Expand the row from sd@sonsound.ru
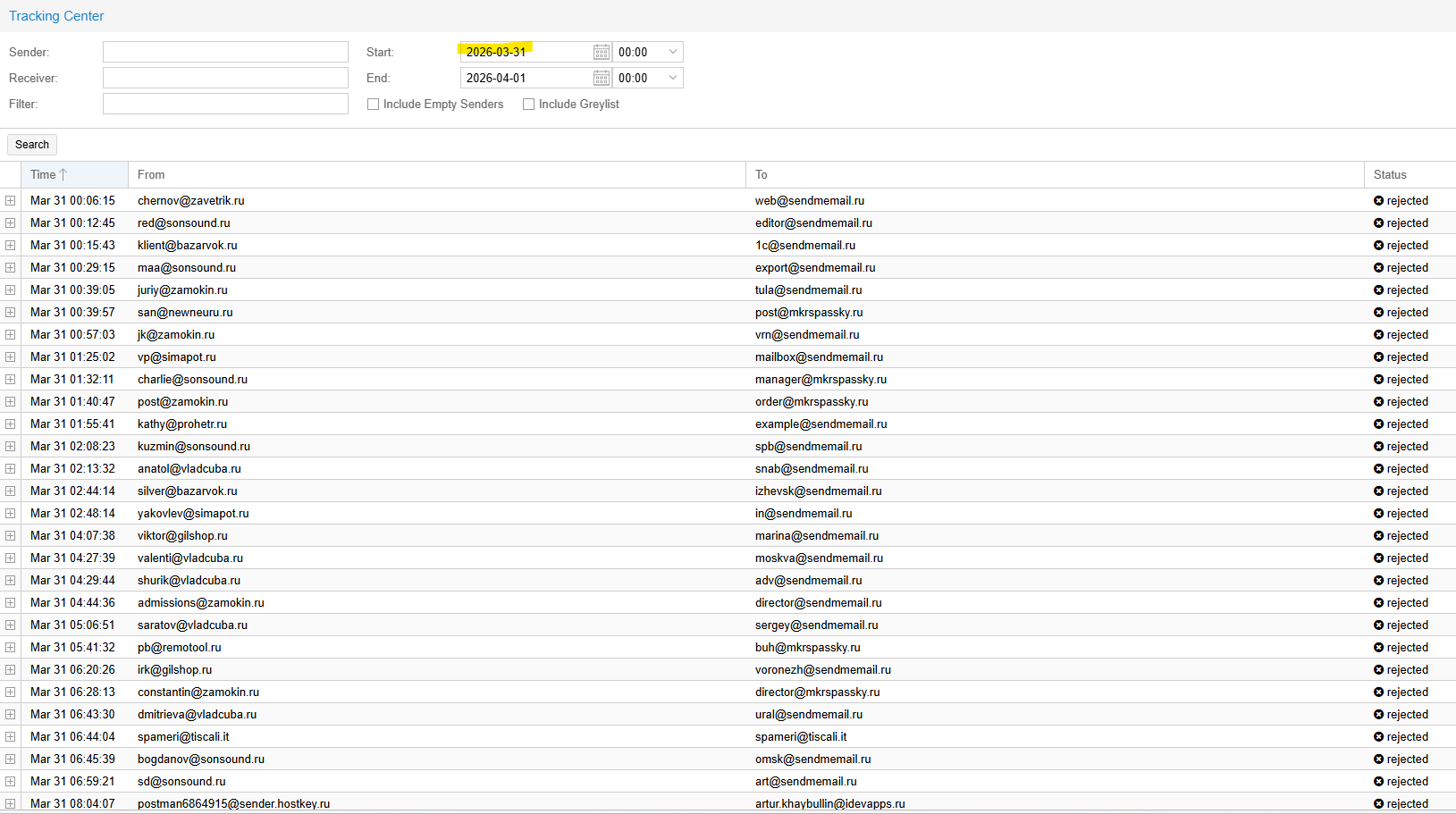This screenshot has height=814, width=1456. (10, 782)
